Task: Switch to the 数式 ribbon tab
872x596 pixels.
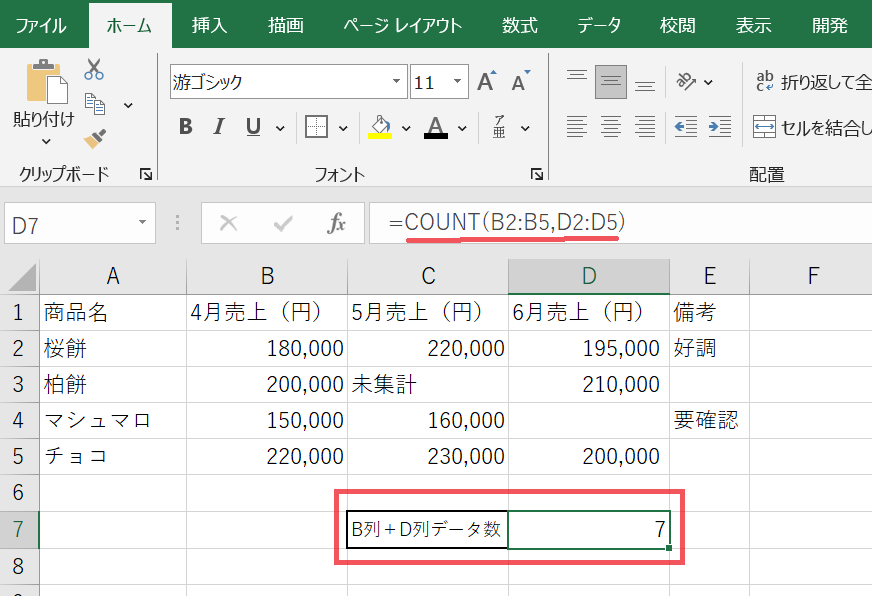Action: [520, 25]
